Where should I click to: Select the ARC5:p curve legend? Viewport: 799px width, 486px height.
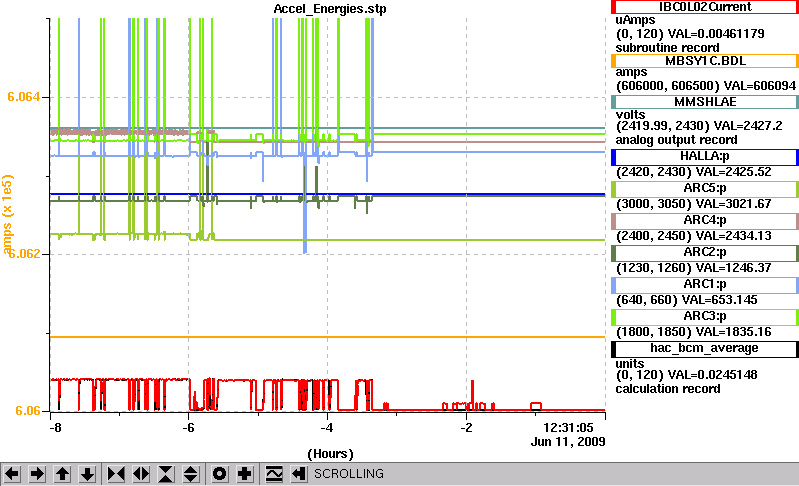tap(705, 189)
